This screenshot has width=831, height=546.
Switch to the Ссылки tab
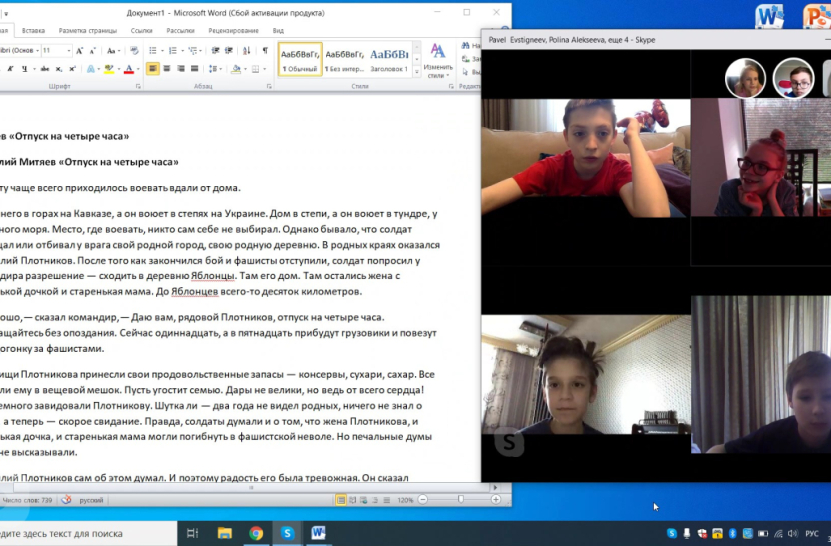click(x=142, y=31)
